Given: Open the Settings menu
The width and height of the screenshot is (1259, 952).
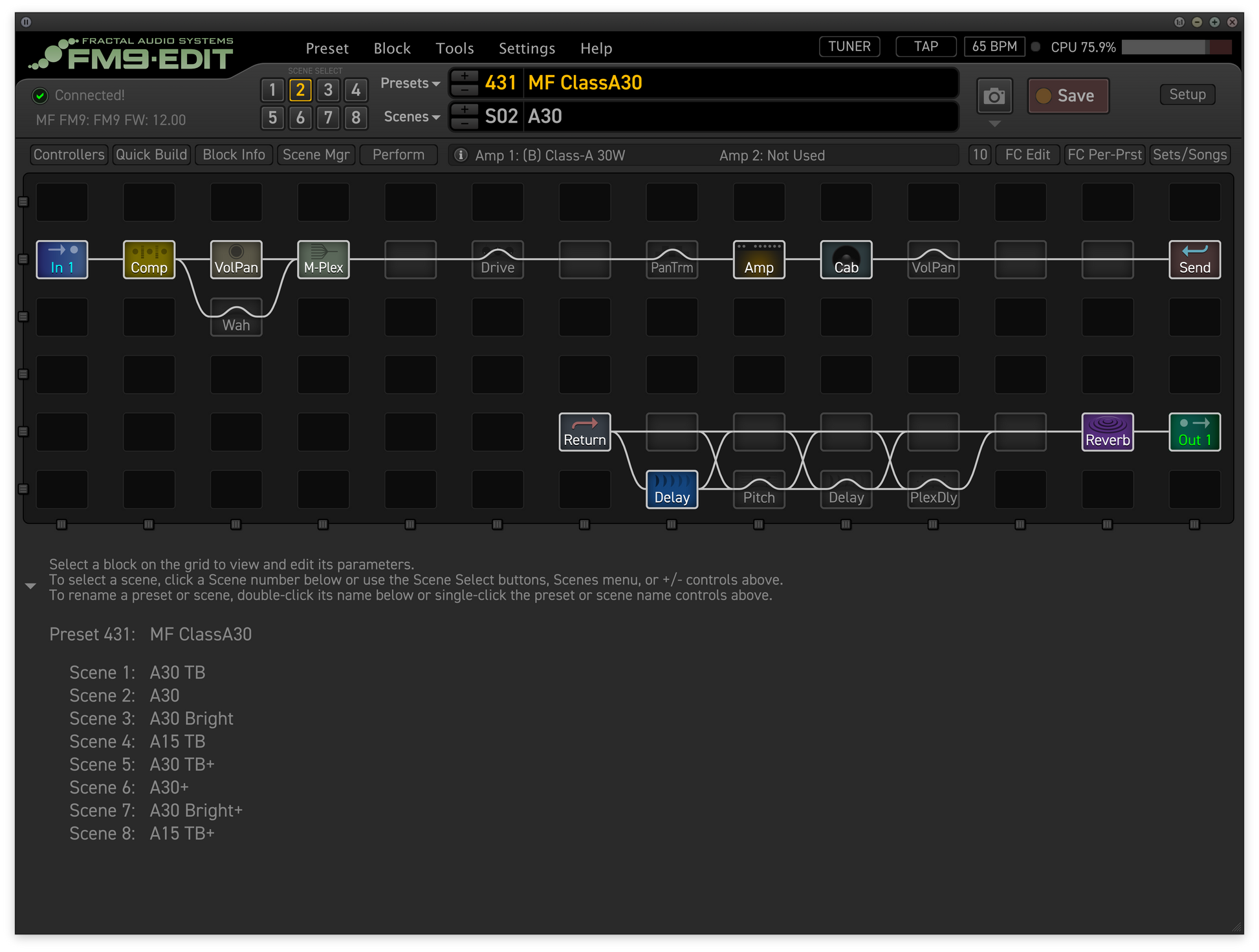Looking at the screenshot, I should tap(527, 49).
